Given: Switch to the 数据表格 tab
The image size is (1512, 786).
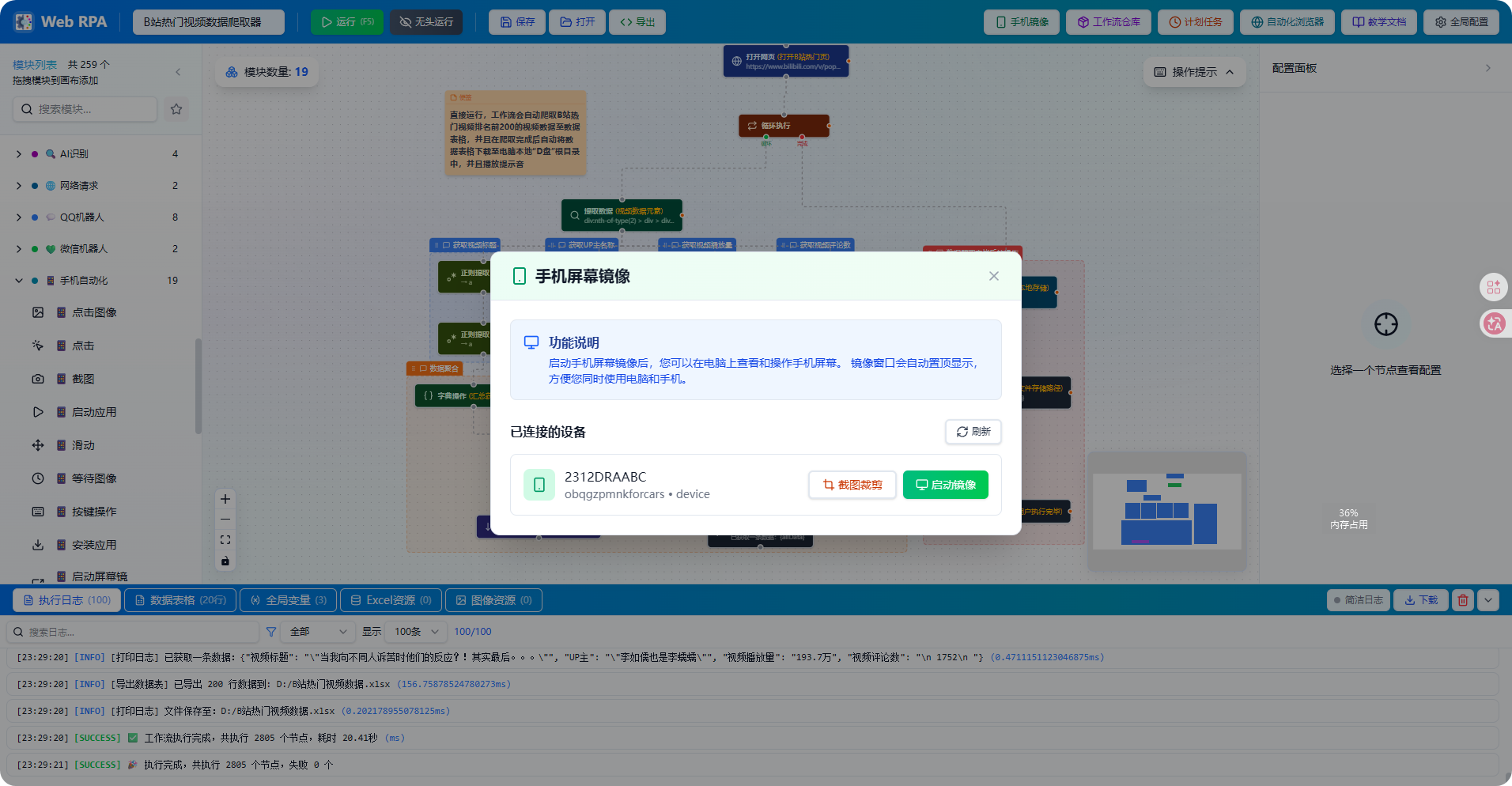Looking at the screenshot, I should [180, 600].
